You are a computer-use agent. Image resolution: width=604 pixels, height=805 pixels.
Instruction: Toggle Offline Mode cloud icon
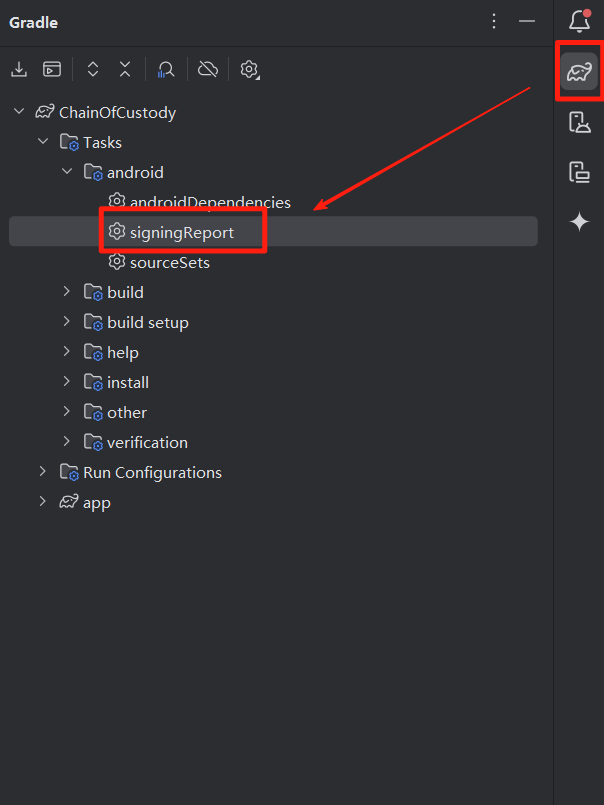click(x=208, y=69)
